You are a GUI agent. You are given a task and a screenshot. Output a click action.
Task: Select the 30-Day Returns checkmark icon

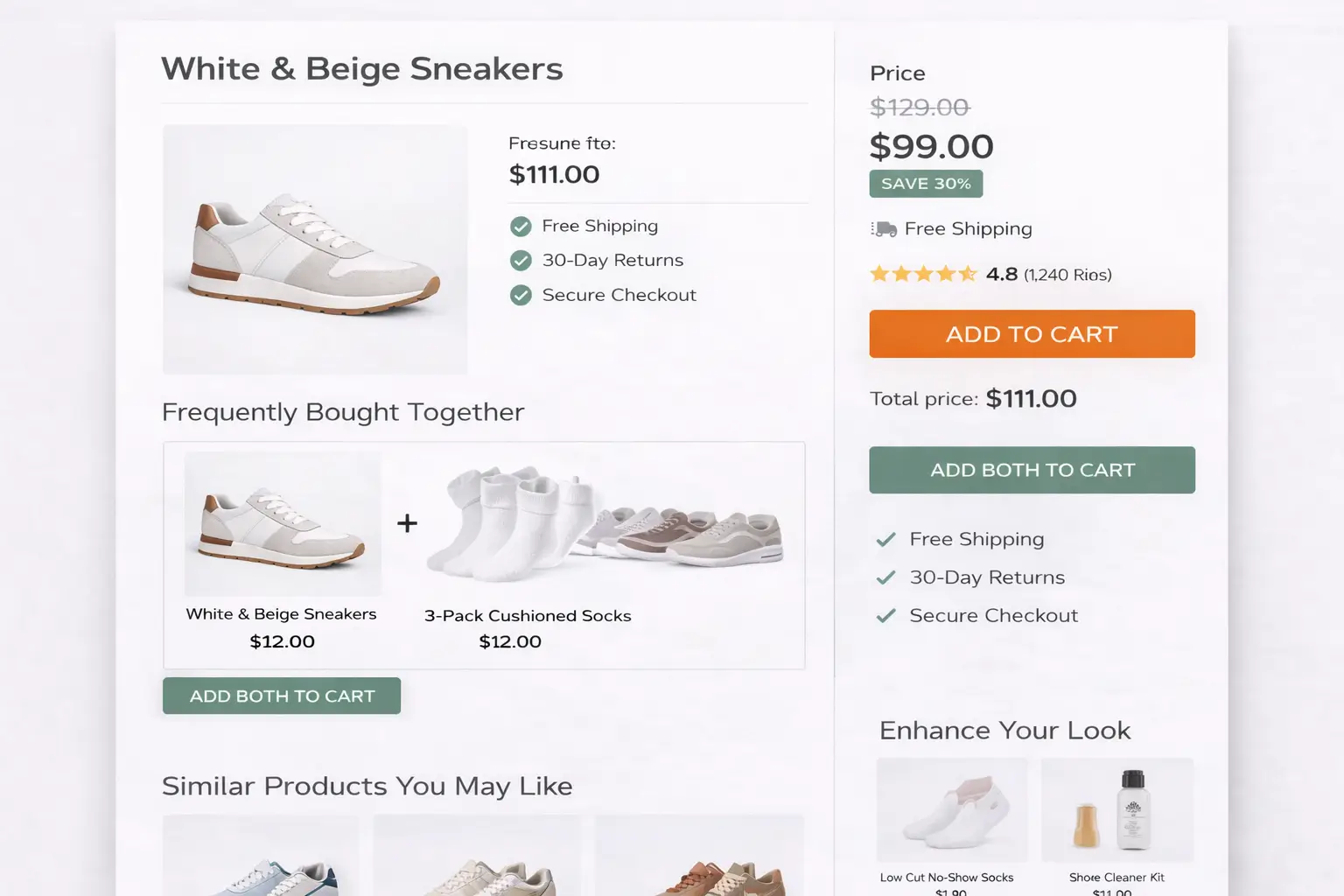[521, 260]
